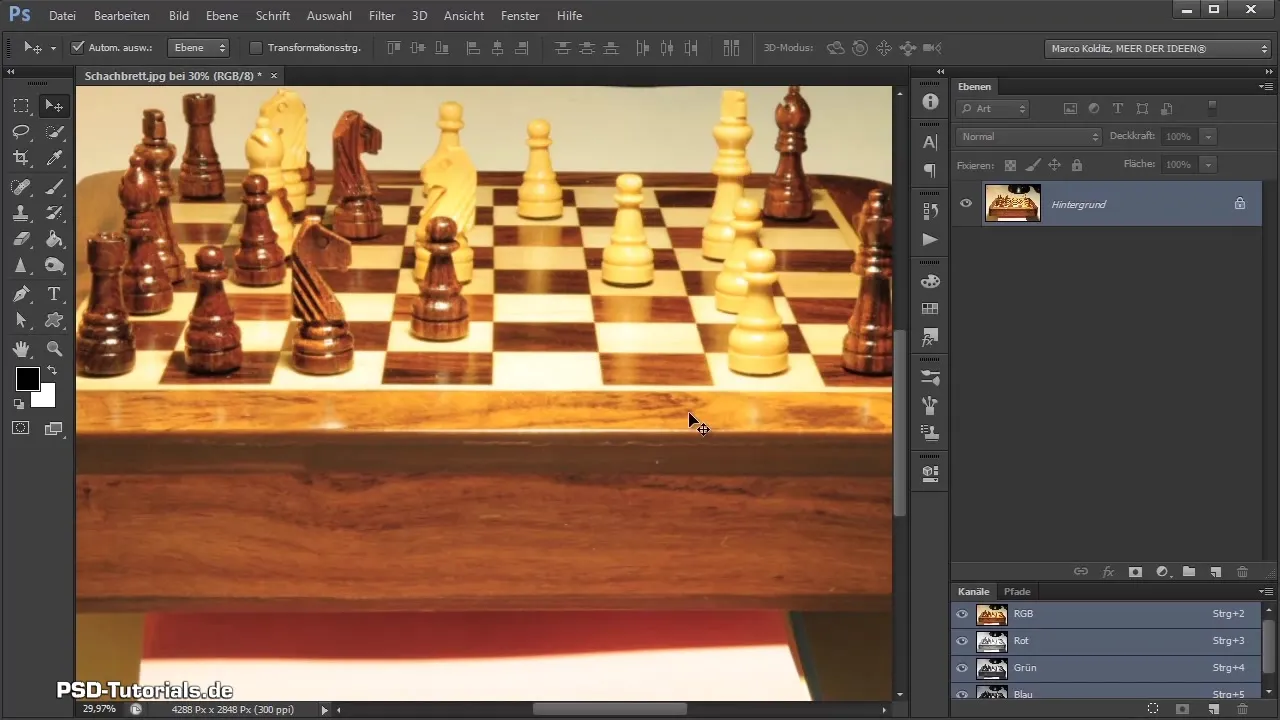Open the Bearbeiten menu
The width and height of the screenshot is (1280, 720).
coord(122,16)
